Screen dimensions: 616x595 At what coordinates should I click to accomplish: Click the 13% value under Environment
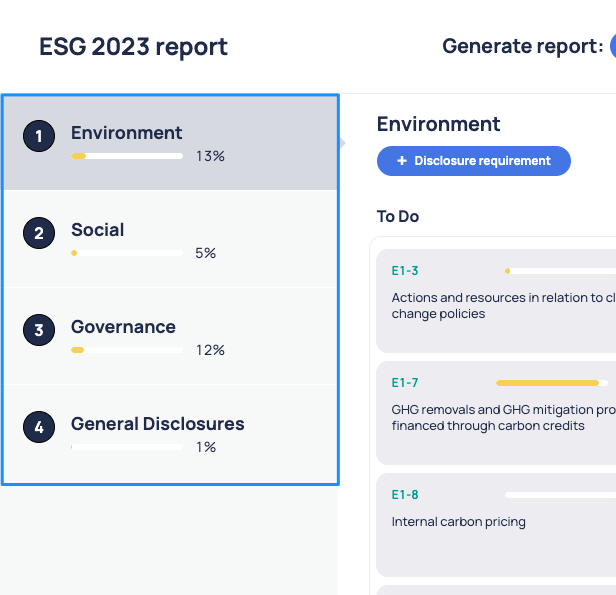210,156
